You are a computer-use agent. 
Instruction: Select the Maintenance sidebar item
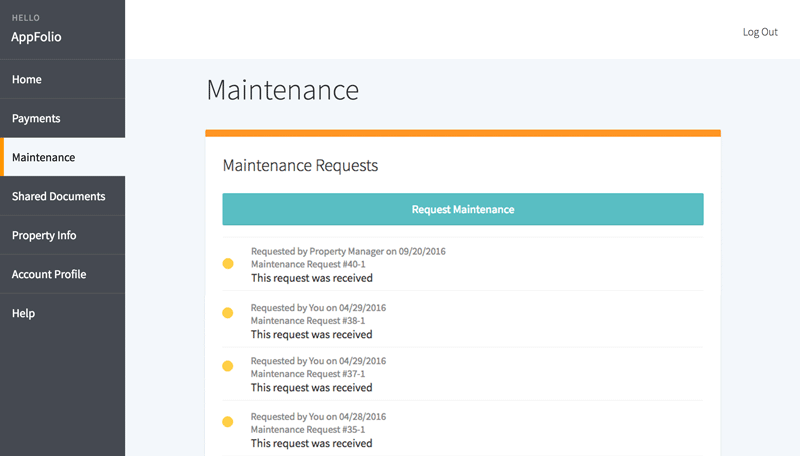62,157
